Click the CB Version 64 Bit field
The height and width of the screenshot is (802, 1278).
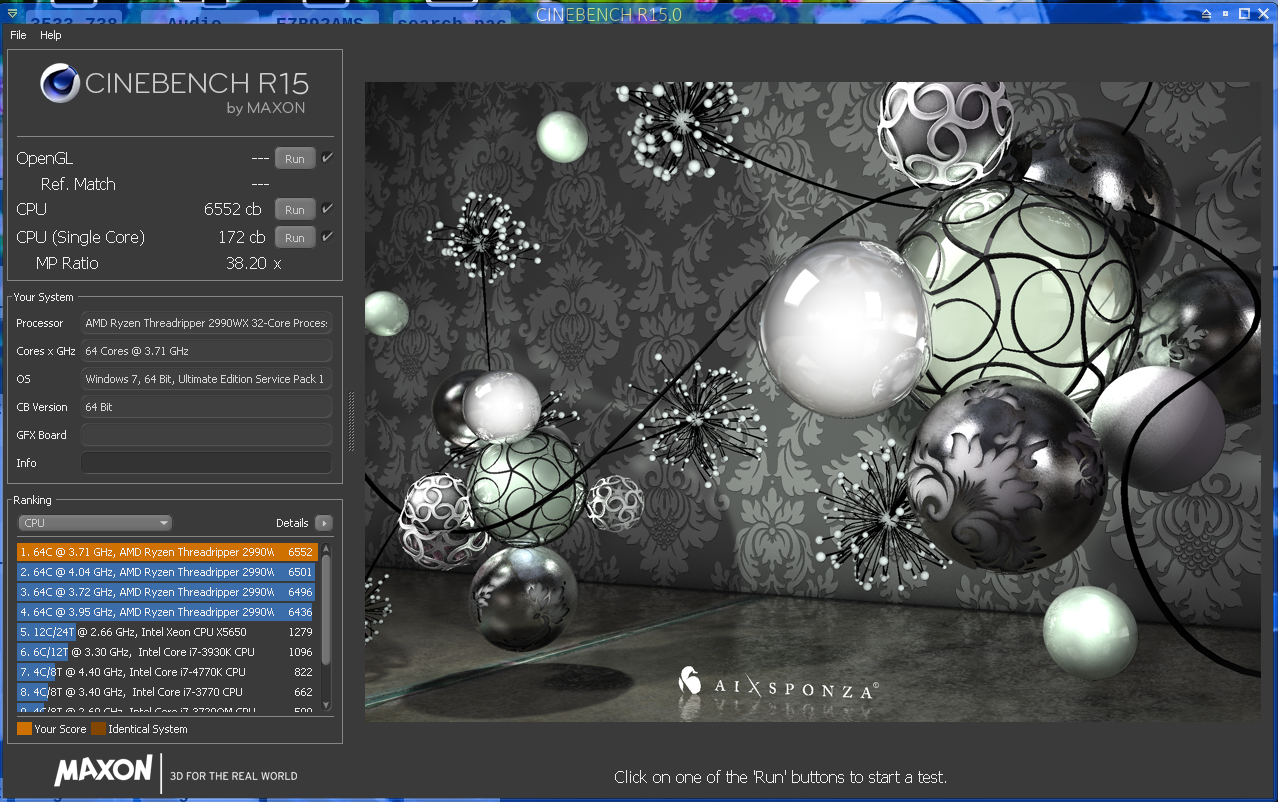(x=206, y=407)
